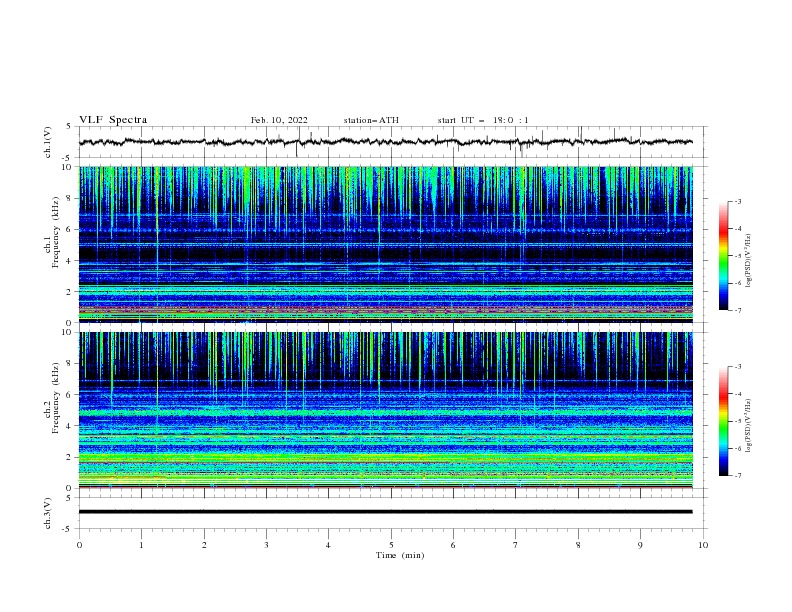This screenshot has height=612, width=792.
Task: Click the ch.1 spectrogram color scale bar
Action: pyautogui.click(x=723, y=256)
